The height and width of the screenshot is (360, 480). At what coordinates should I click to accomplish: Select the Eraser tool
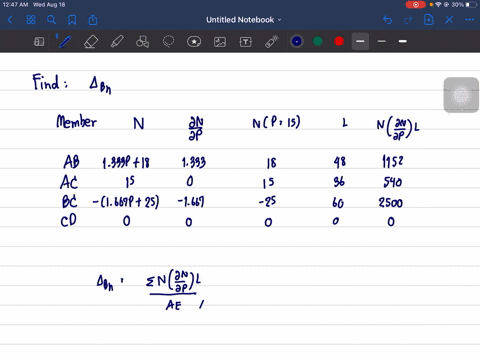91,42
